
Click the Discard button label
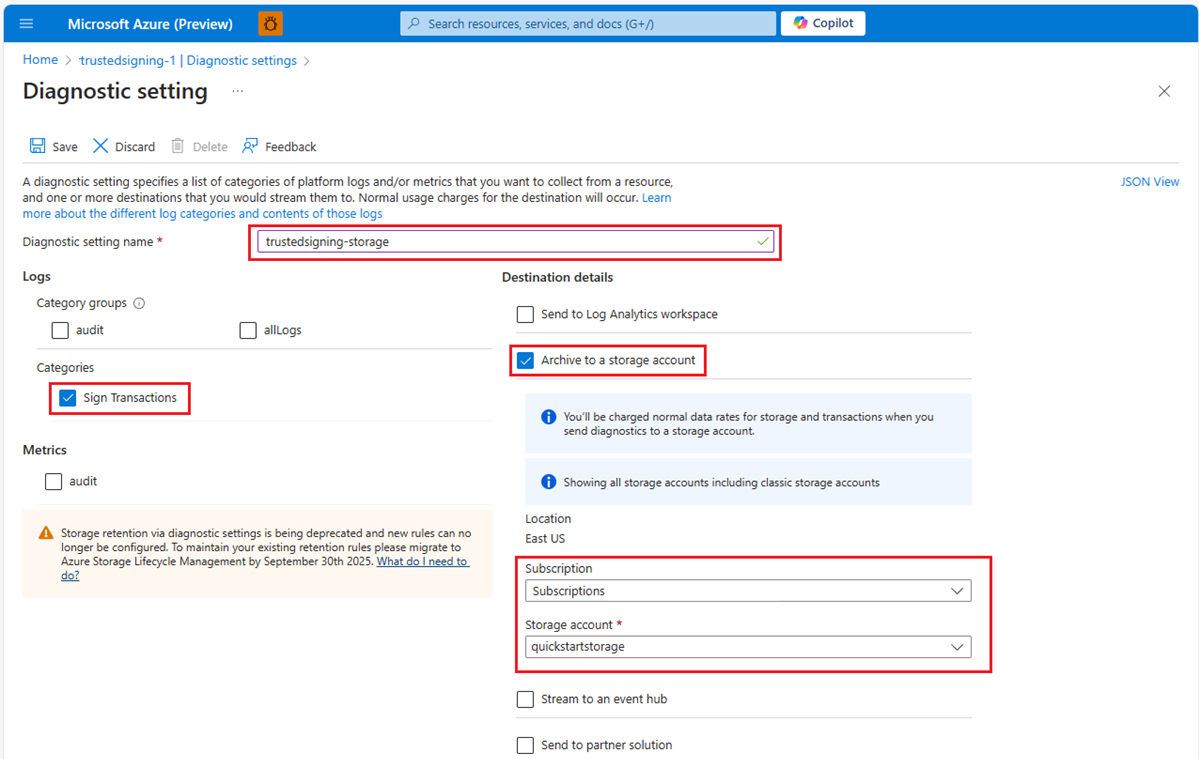point(135,147)
